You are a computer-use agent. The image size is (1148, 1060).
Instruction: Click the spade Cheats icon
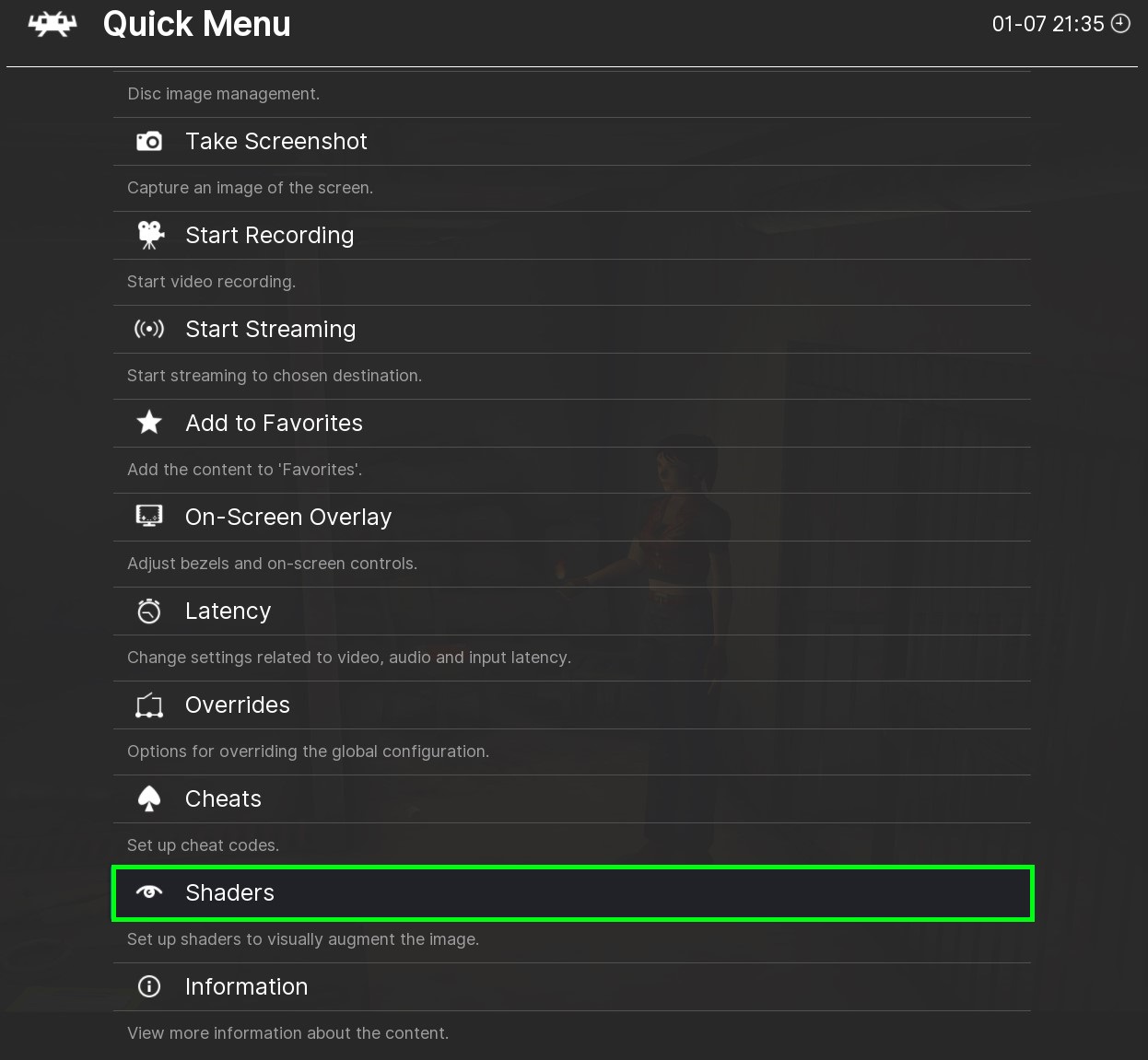click(149, 798)
